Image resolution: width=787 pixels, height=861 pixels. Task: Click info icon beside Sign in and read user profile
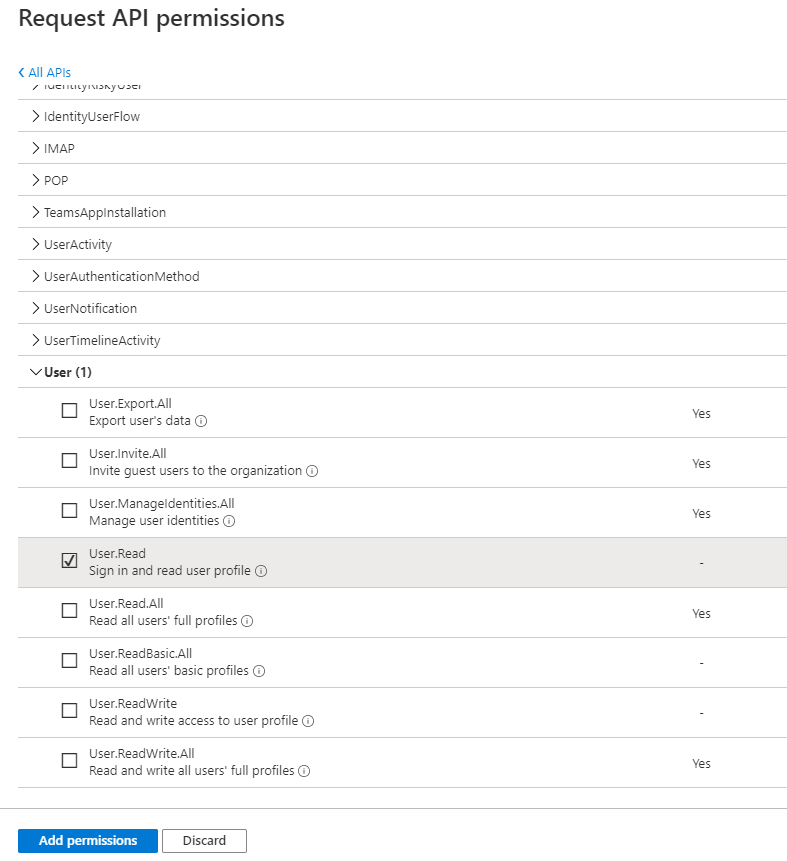tap(261, 571)
